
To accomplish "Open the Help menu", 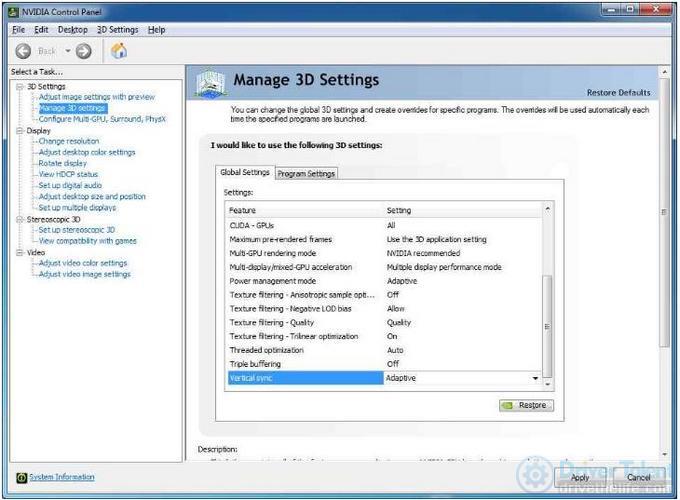I will pos(156,29).
